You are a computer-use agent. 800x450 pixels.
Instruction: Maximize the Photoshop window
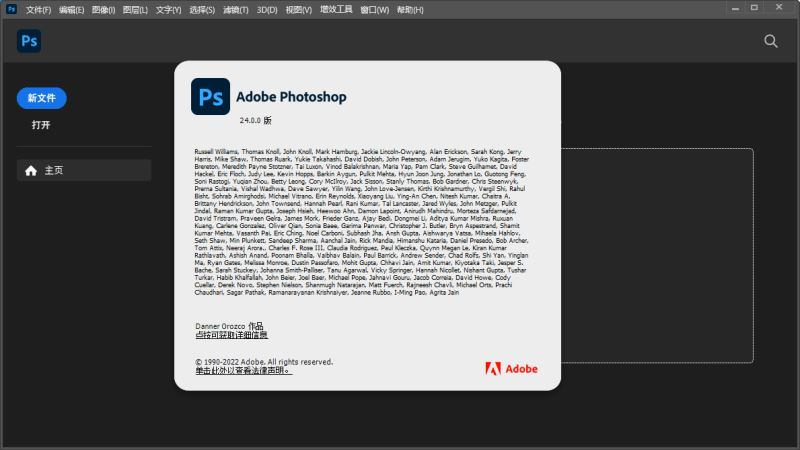tap(754, 8)
